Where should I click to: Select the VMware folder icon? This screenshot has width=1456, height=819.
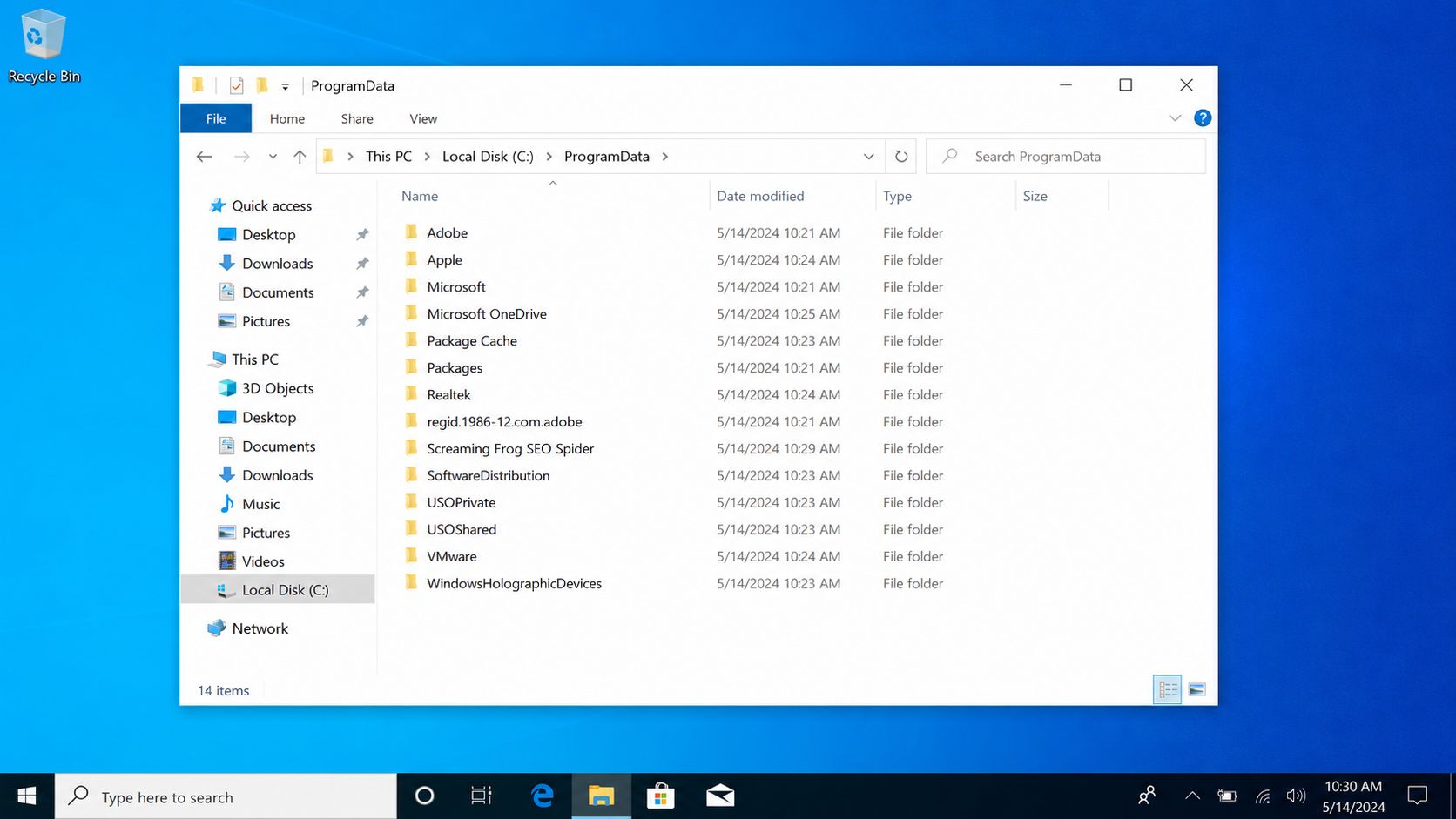(411, 556)
